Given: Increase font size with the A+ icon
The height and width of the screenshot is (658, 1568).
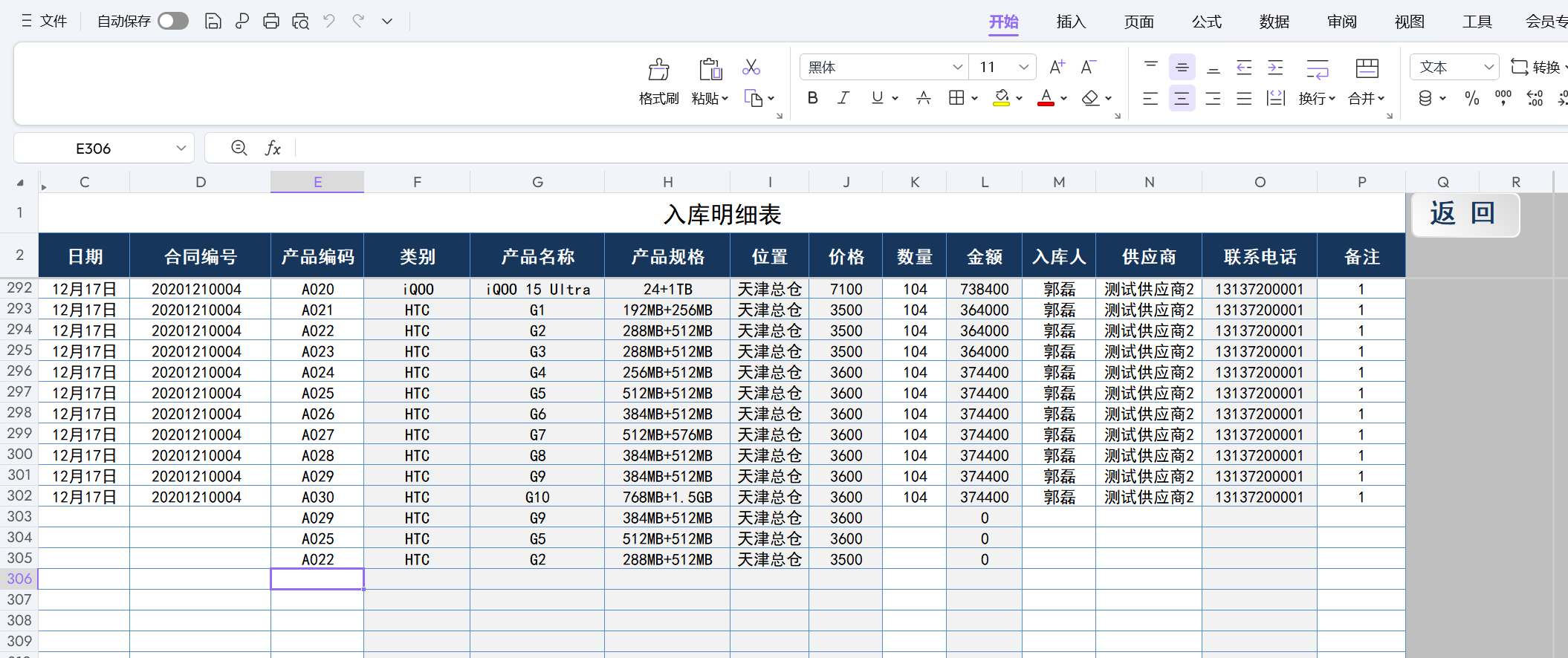Looking at the screenshot, I should click(1057, 68).
